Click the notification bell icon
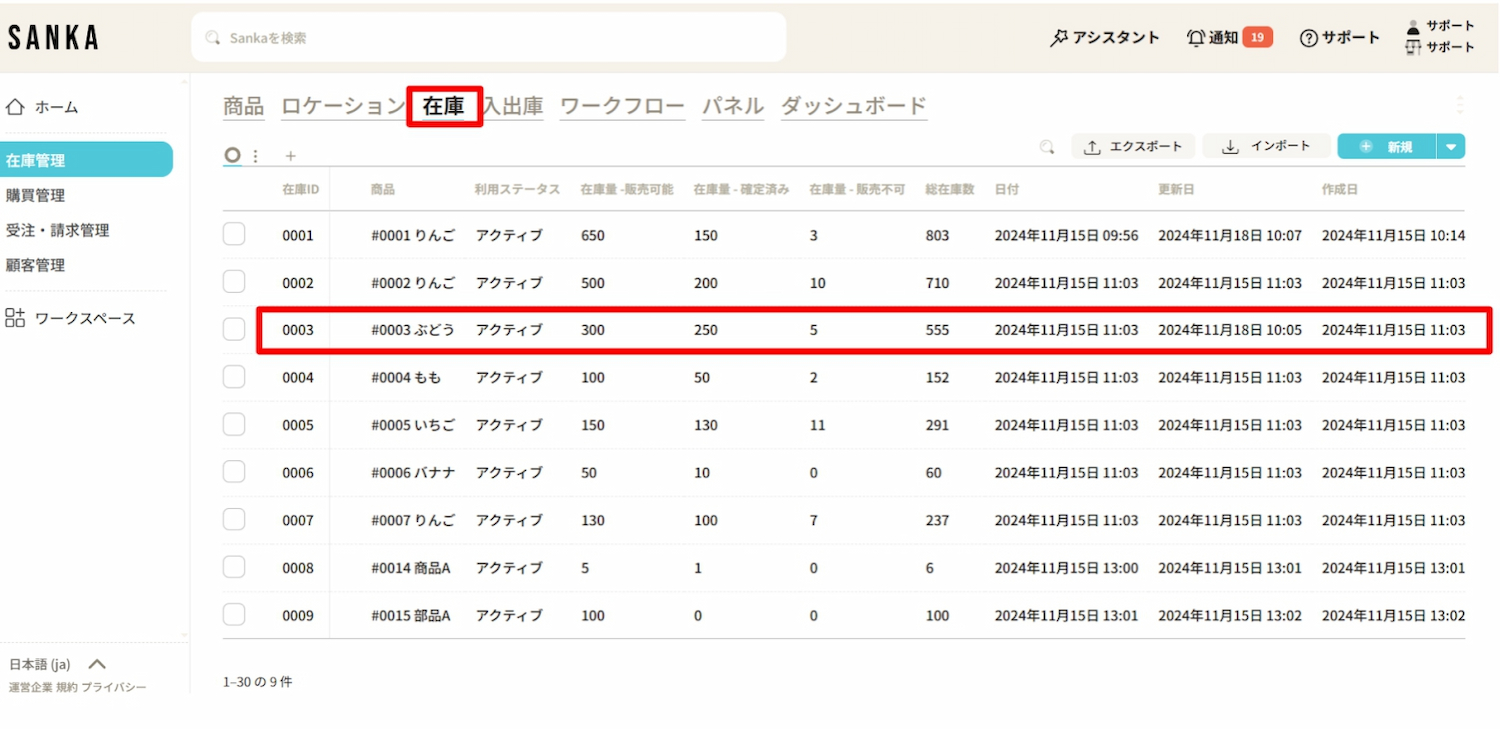1500x729 pixels. pos(1195,38)
